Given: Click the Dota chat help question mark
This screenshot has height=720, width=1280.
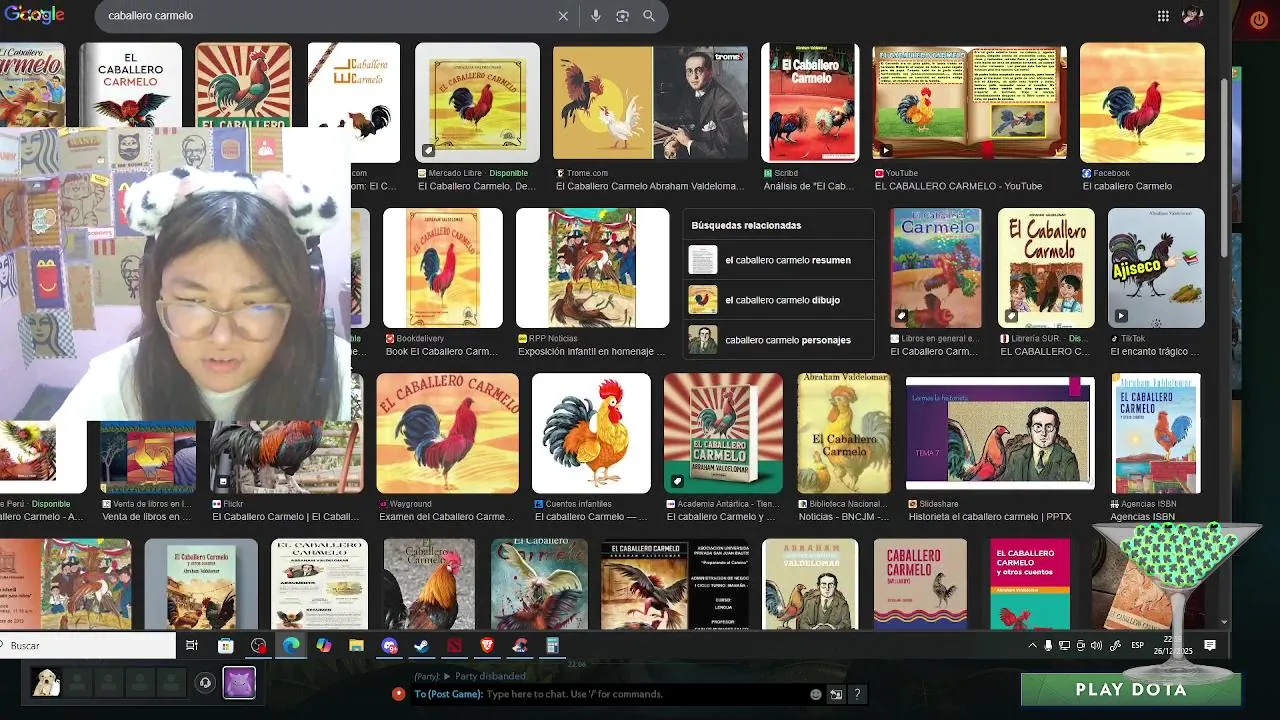Looking at the screenshot, I should click(x=857, y=694).
